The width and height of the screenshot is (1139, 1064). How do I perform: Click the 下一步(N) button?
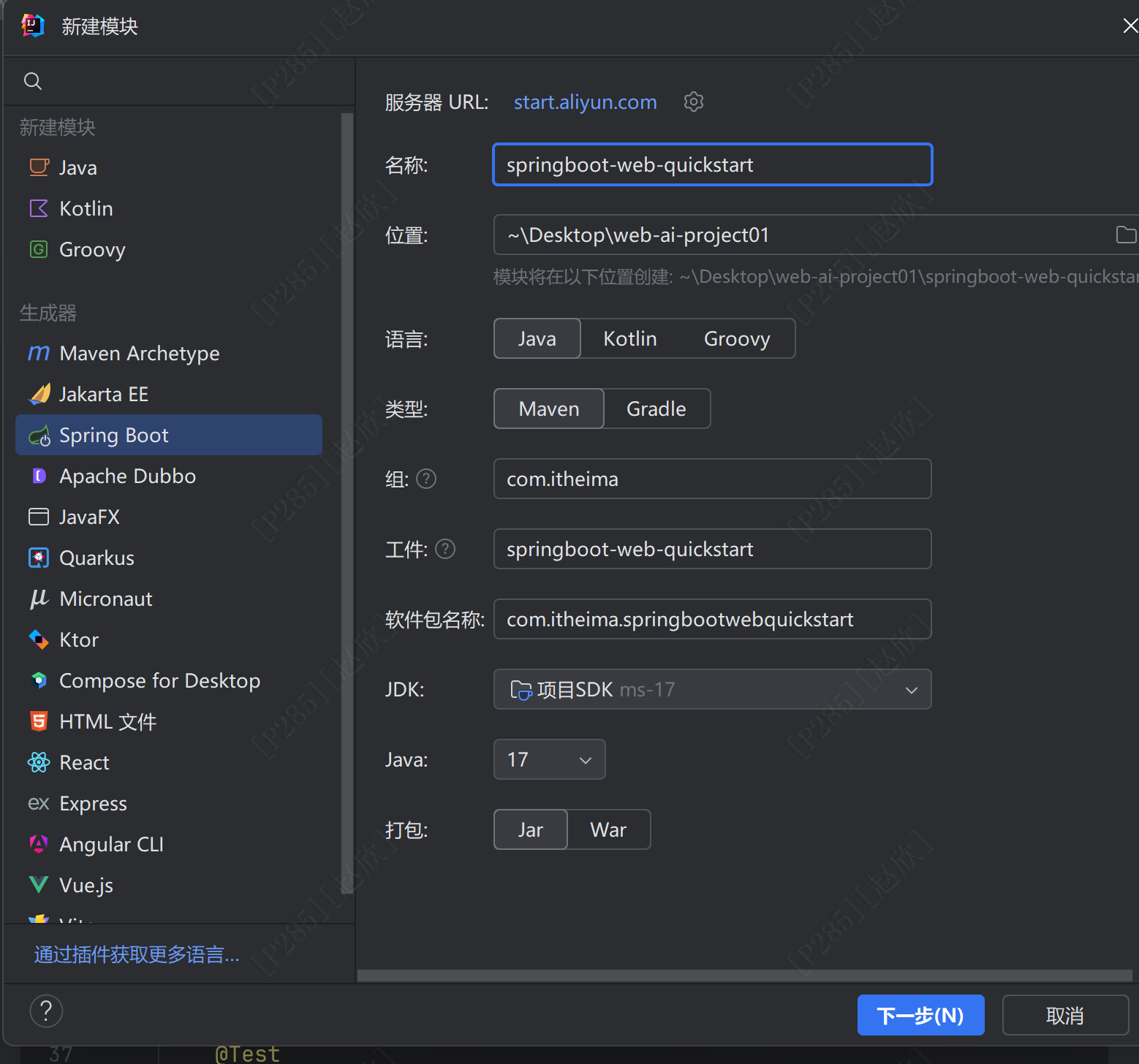click(x=920, y=1015)
